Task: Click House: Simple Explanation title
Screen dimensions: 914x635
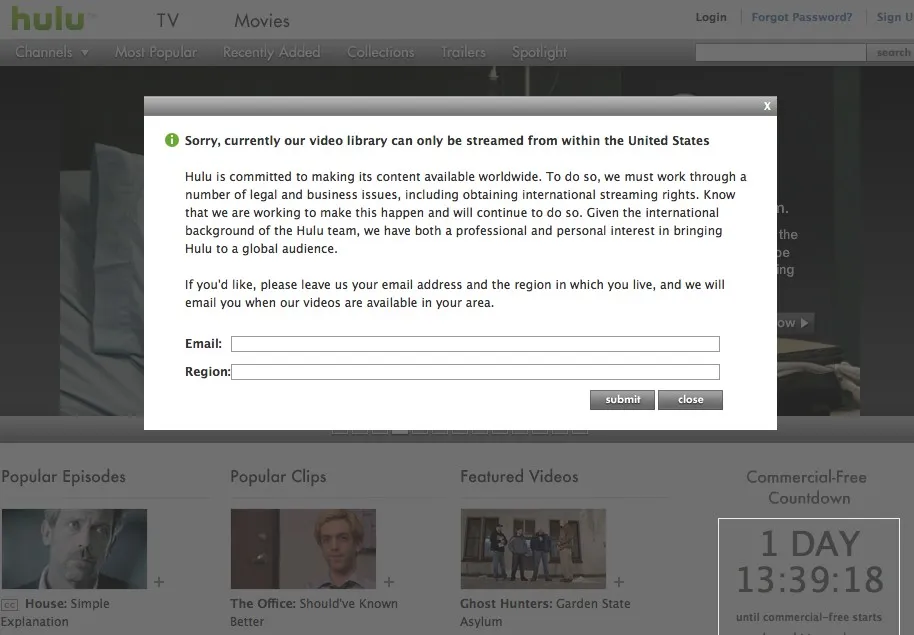Action: 55,612
